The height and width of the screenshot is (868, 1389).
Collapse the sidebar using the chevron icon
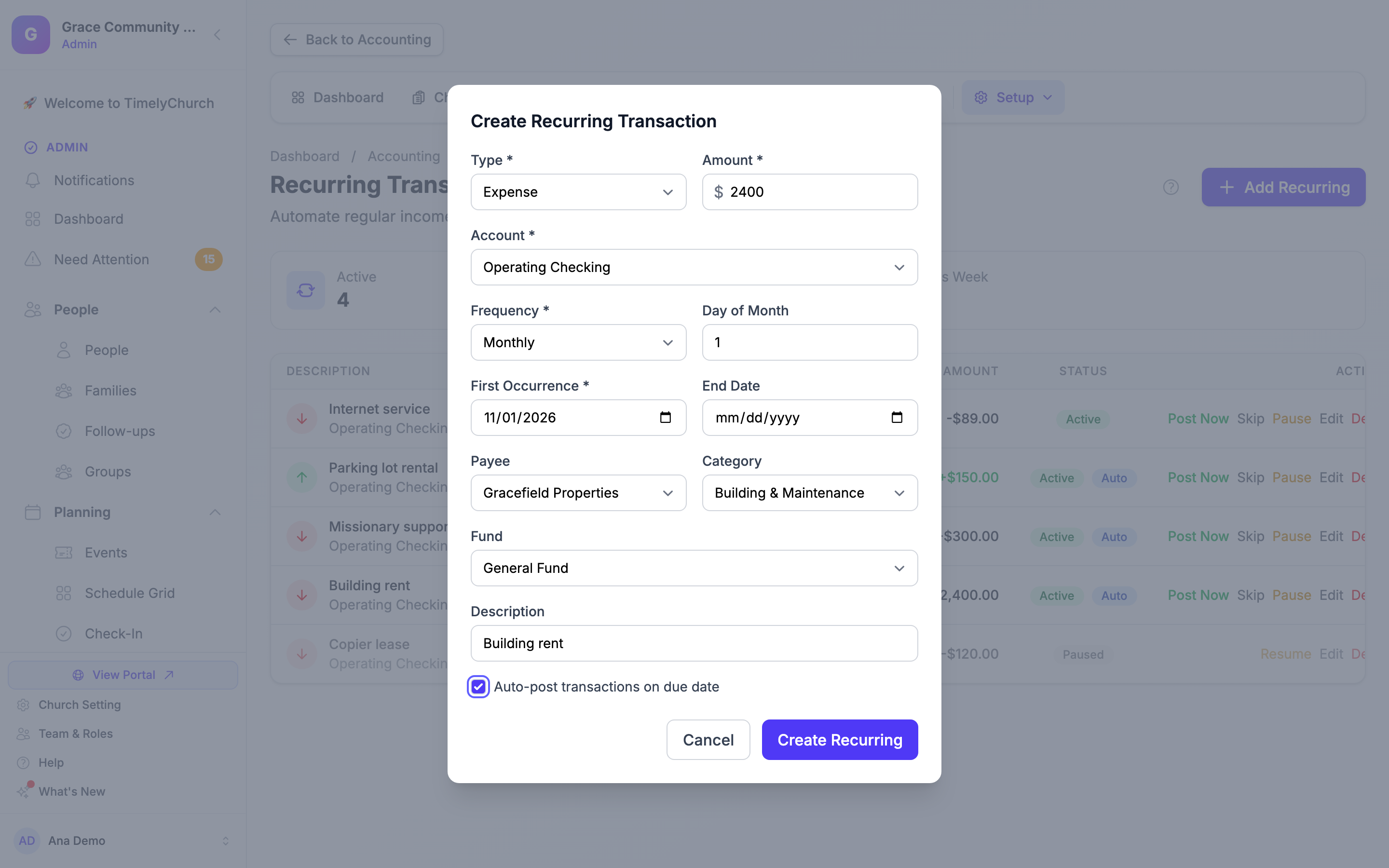pos(218,35)
